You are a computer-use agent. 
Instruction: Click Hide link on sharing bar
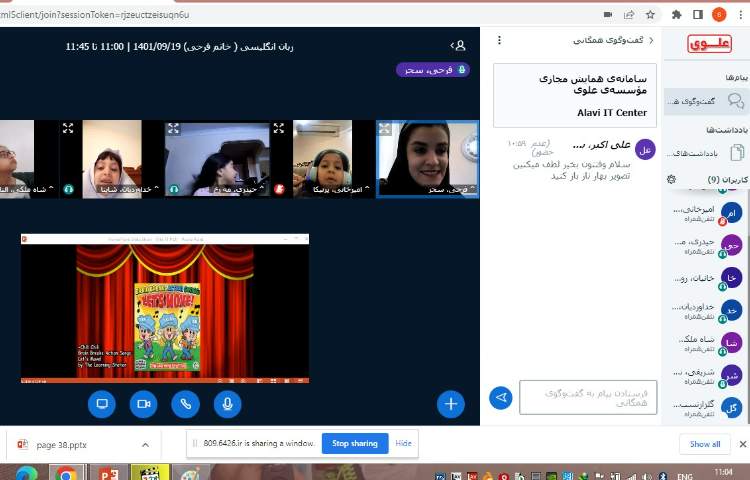pyautogui.click(x=403, y=444)
